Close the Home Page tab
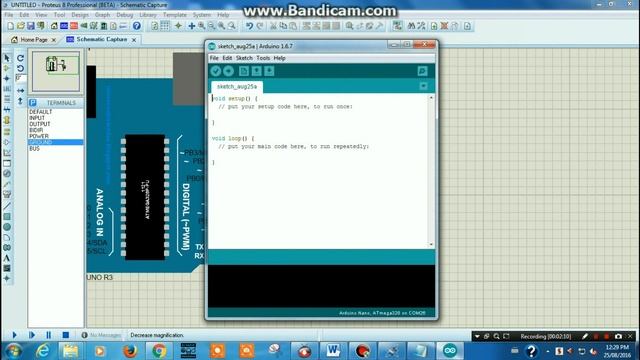The height and width of the screenshot is (360, 640). [53, 40]
